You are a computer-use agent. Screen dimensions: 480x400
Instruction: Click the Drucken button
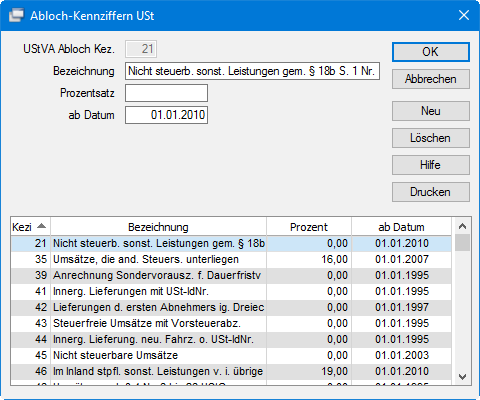pyautogui.click(x=431, y=192)
